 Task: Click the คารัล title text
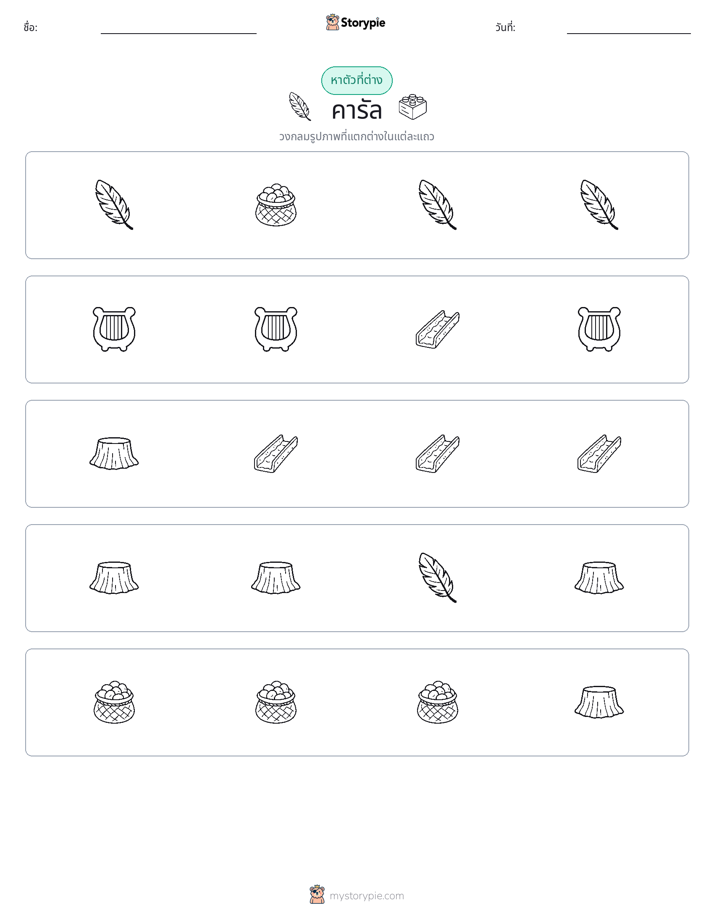pos(356,110)
